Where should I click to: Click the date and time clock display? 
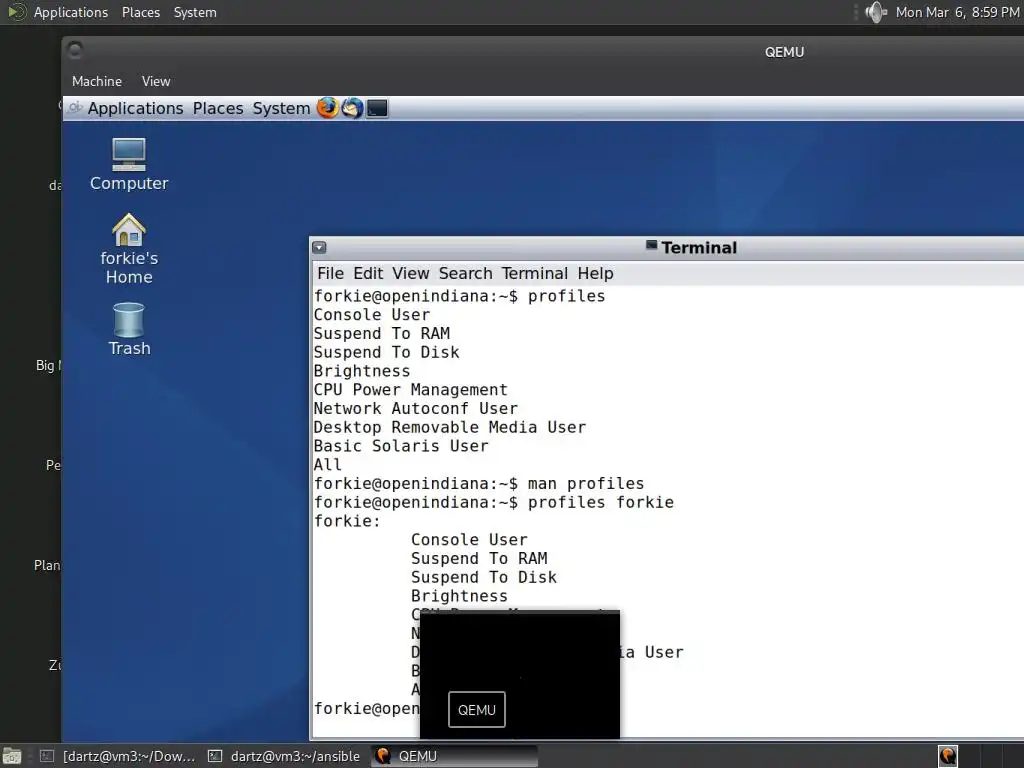click(957, 12)
